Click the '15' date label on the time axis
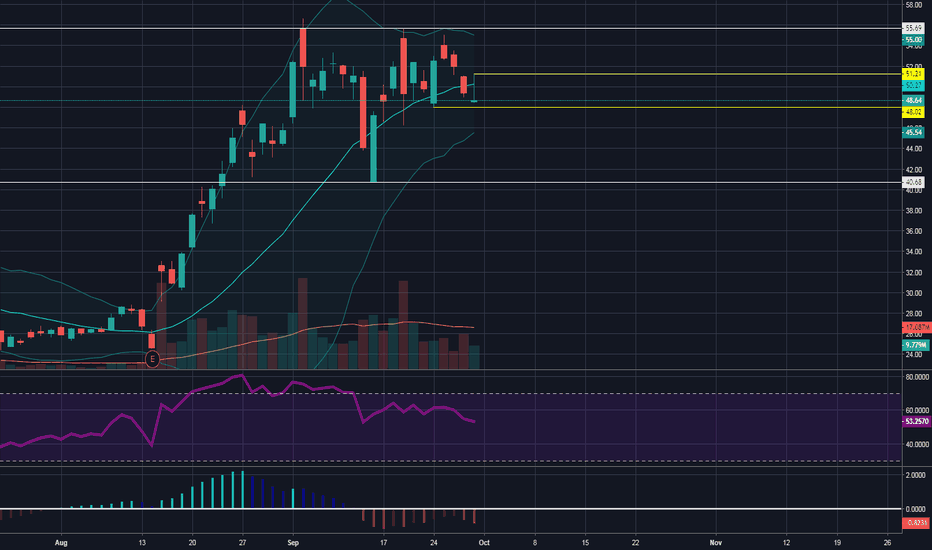The width and height of the screenshot is (932, 550). point(585,542)
